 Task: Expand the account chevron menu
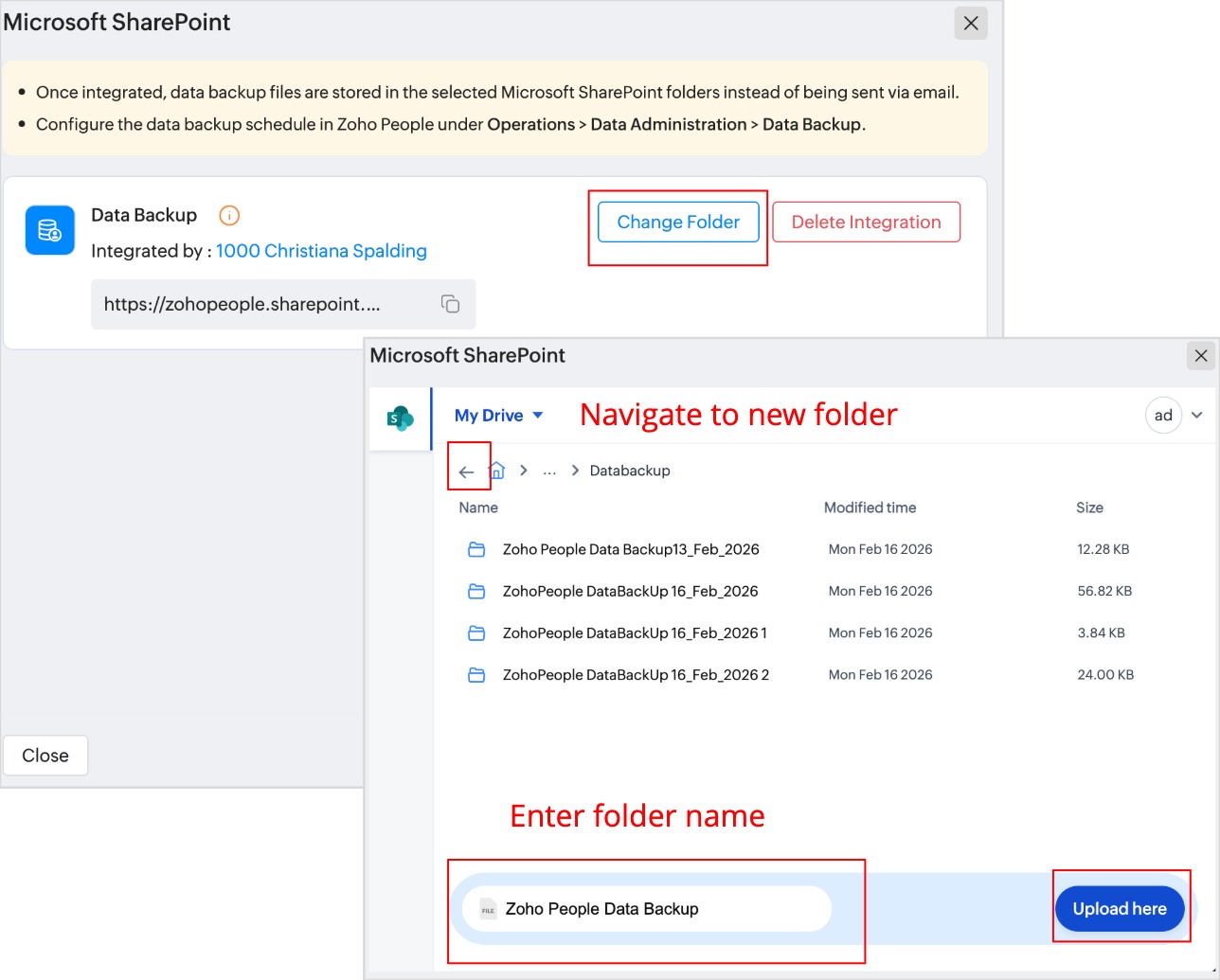tap(1197, 415)
